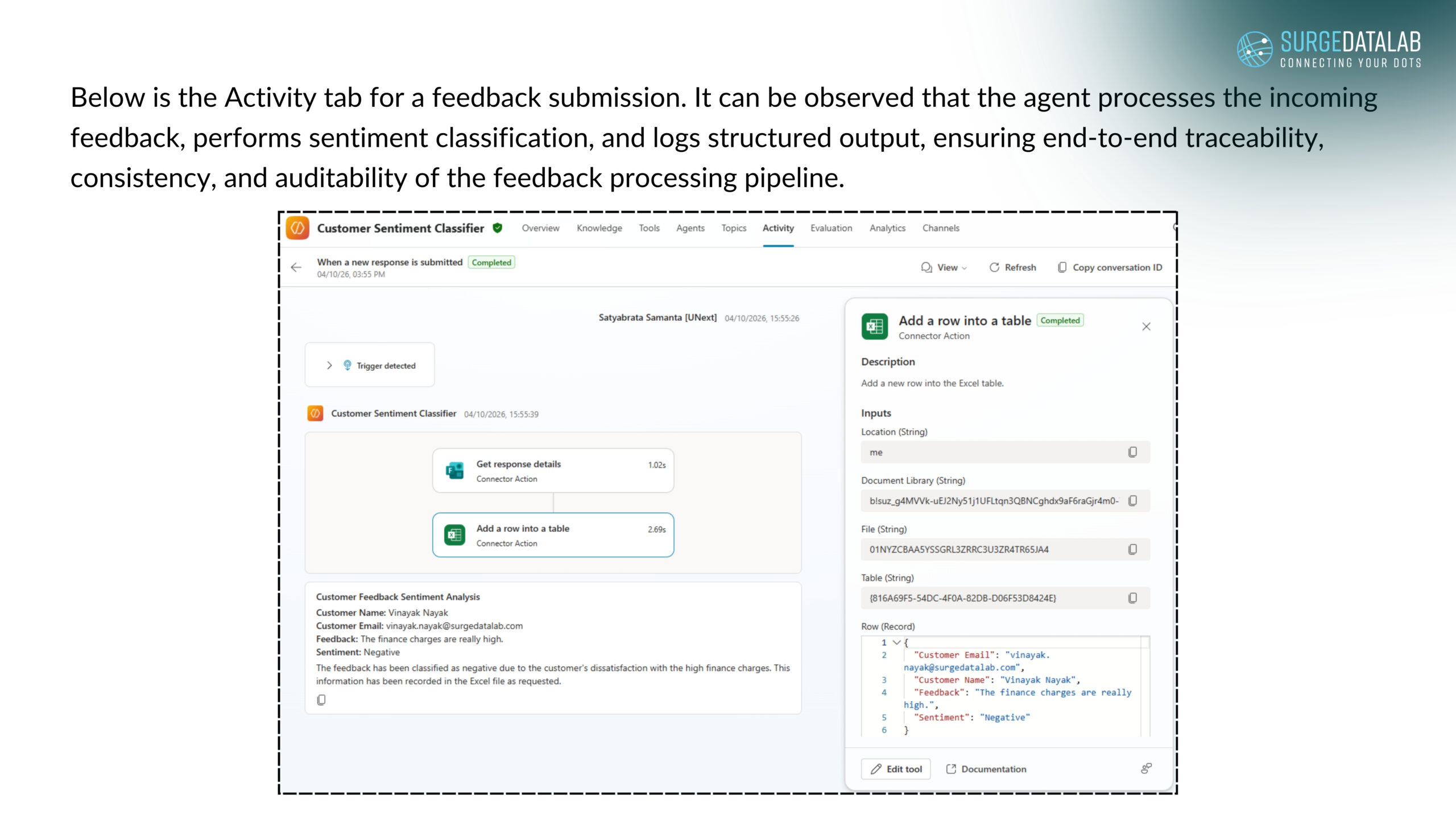This screenshot has width=1456, height=819.
Task: Click the "Customer Name": "Vinayak Nayak" JSON line
Action: (997, 680)
